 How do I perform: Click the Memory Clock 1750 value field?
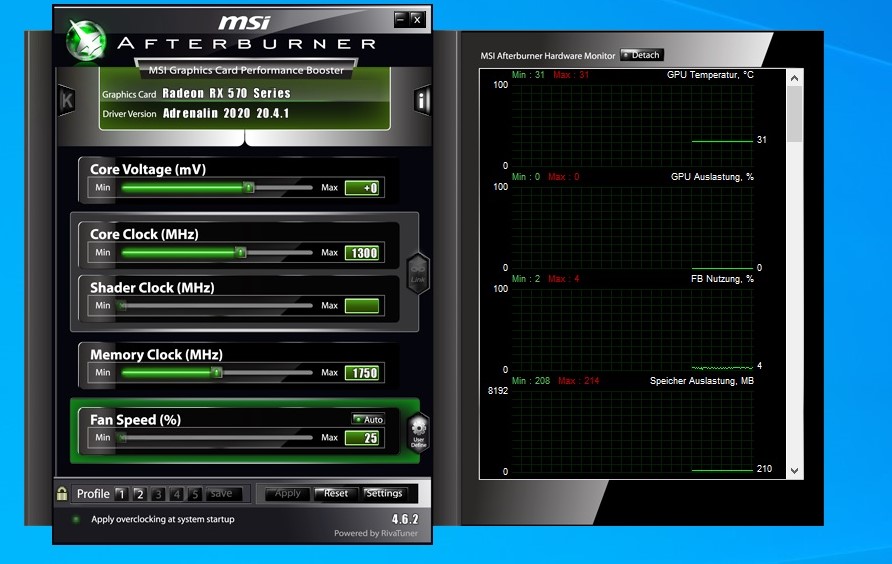[362, 373]
